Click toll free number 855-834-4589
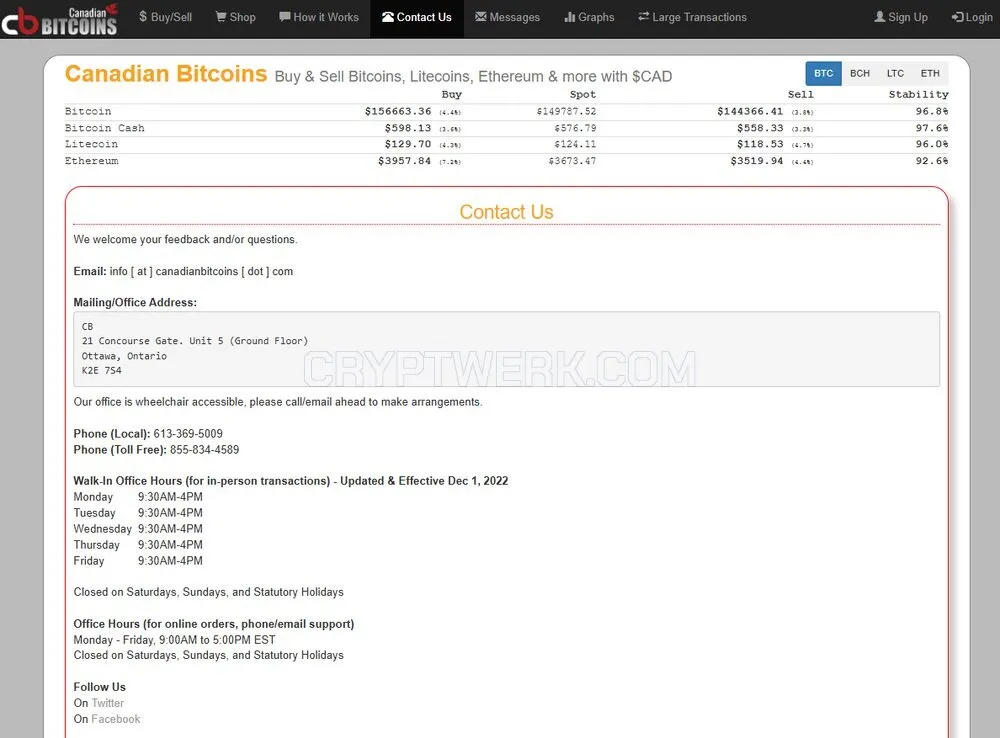This screenshot has width=1000, height=738. click(205, 450)
